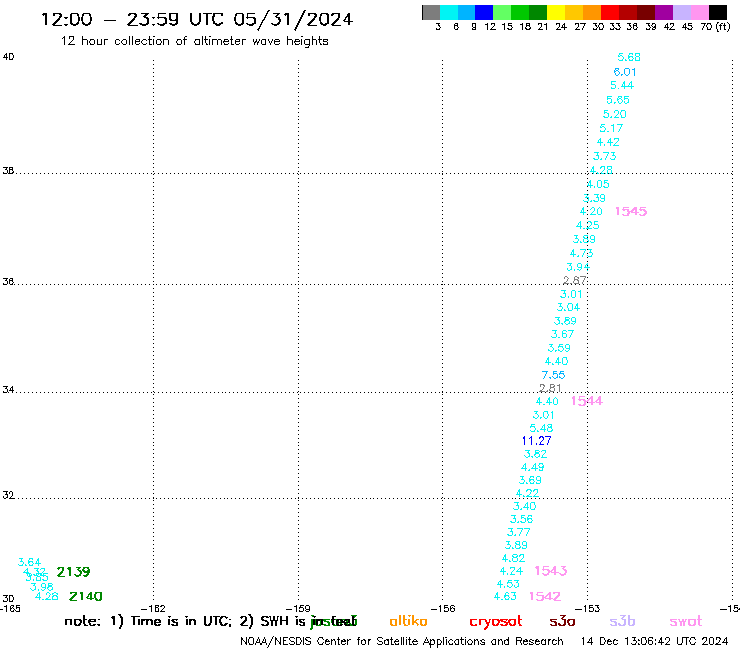
Task: Click the wave height value 3.73
Action: click(605, 156)
